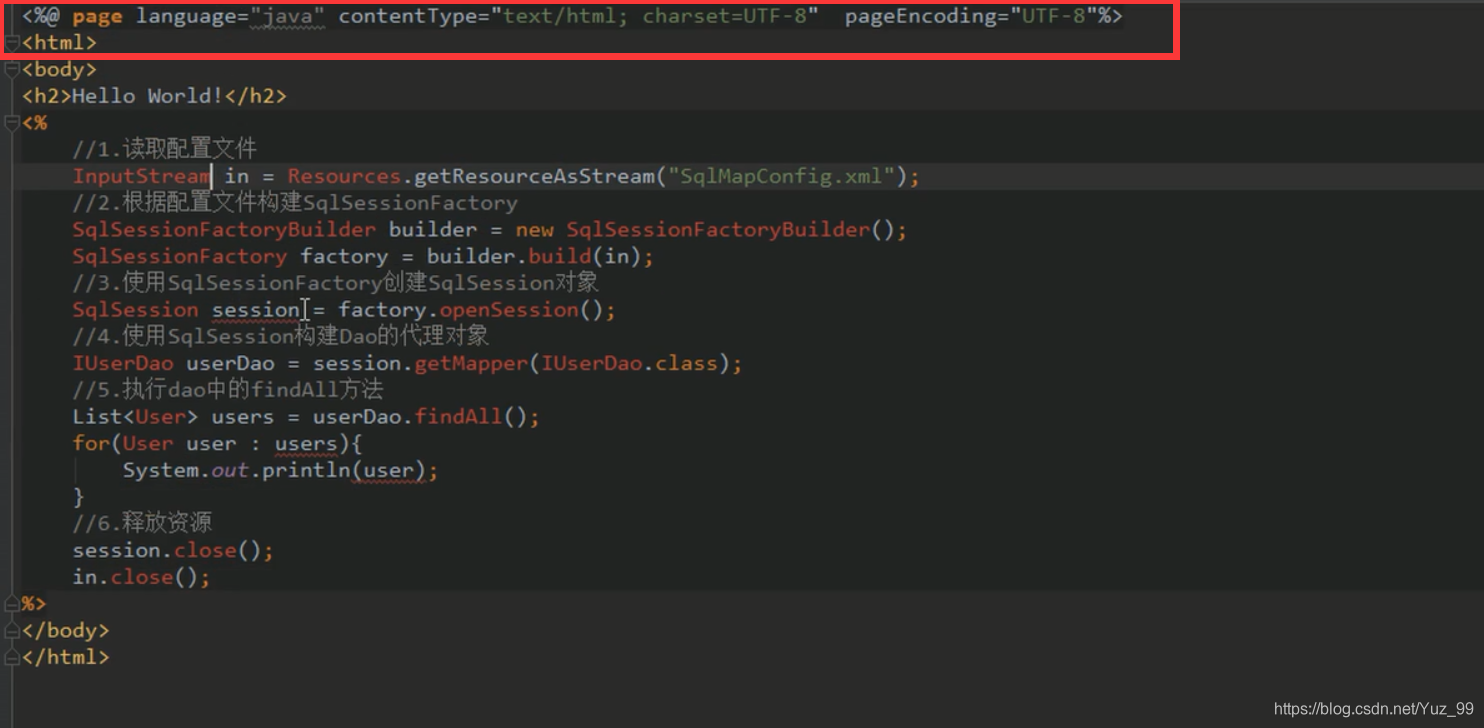This screenshot has width=1484, height=728.
Task: Click the language value "java"
Action: pyautogui.click(x=287, y=16)
